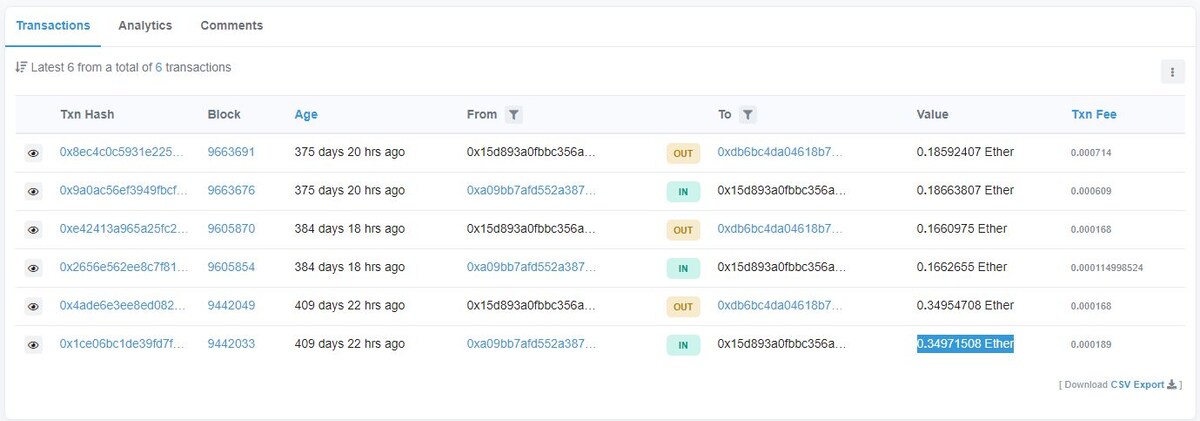Click OUT badge in block 9605870 row
Viewport: 1200px width, 421px height.
point(683,230)
